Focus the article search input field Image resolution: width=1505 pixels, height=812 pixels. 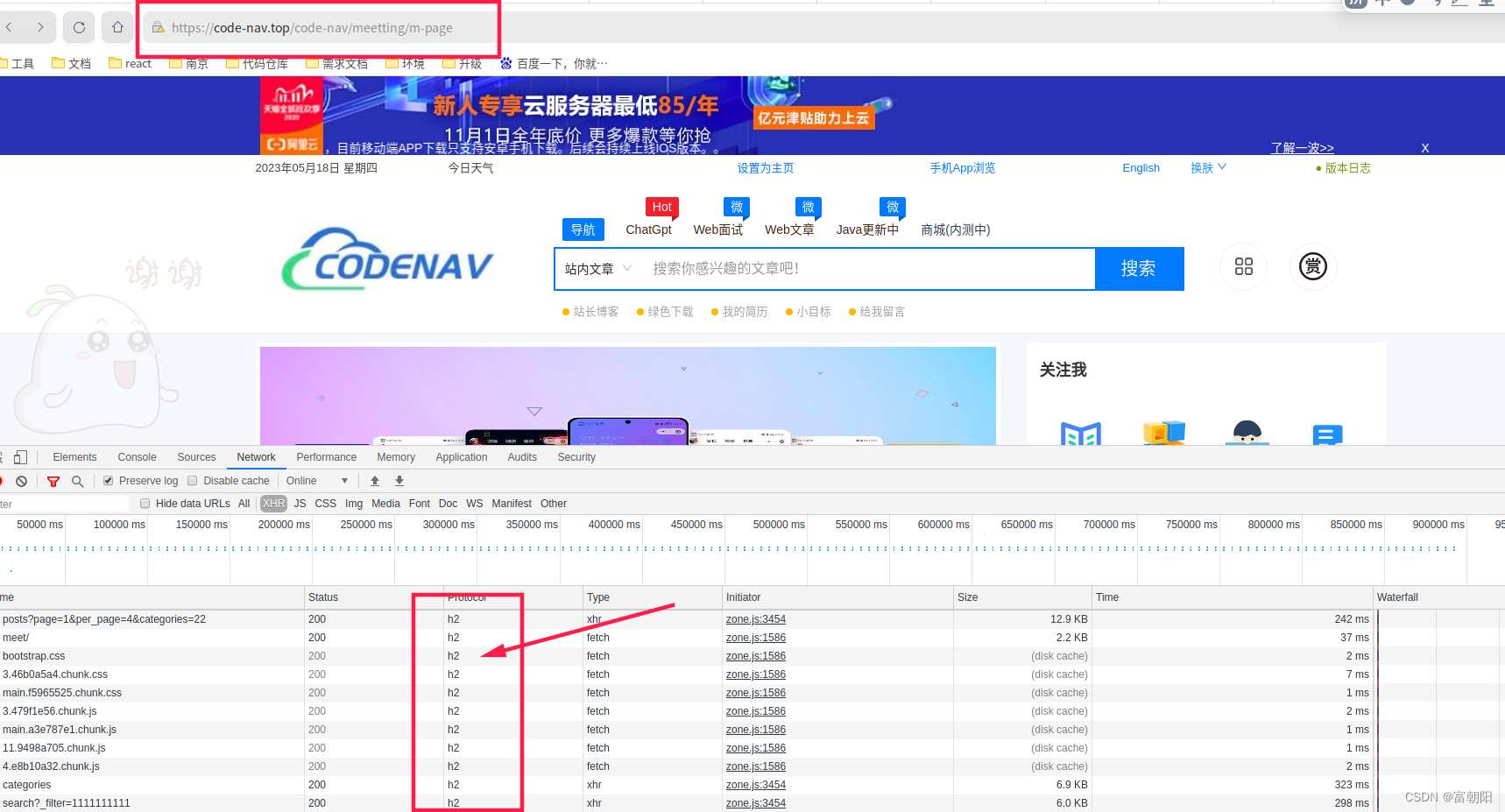(867, 269)
